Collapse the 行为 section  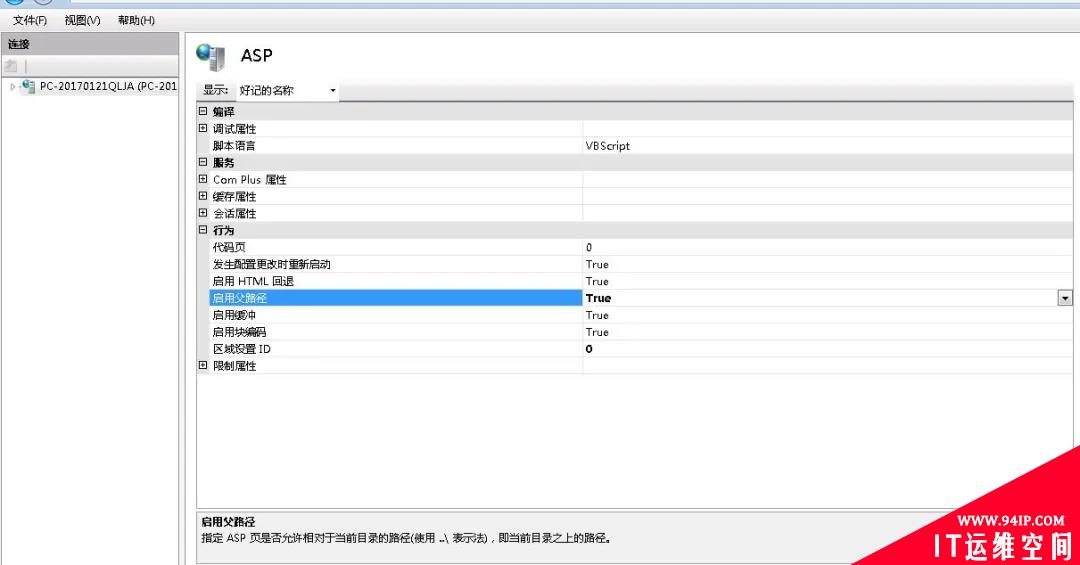coord(203,229)
